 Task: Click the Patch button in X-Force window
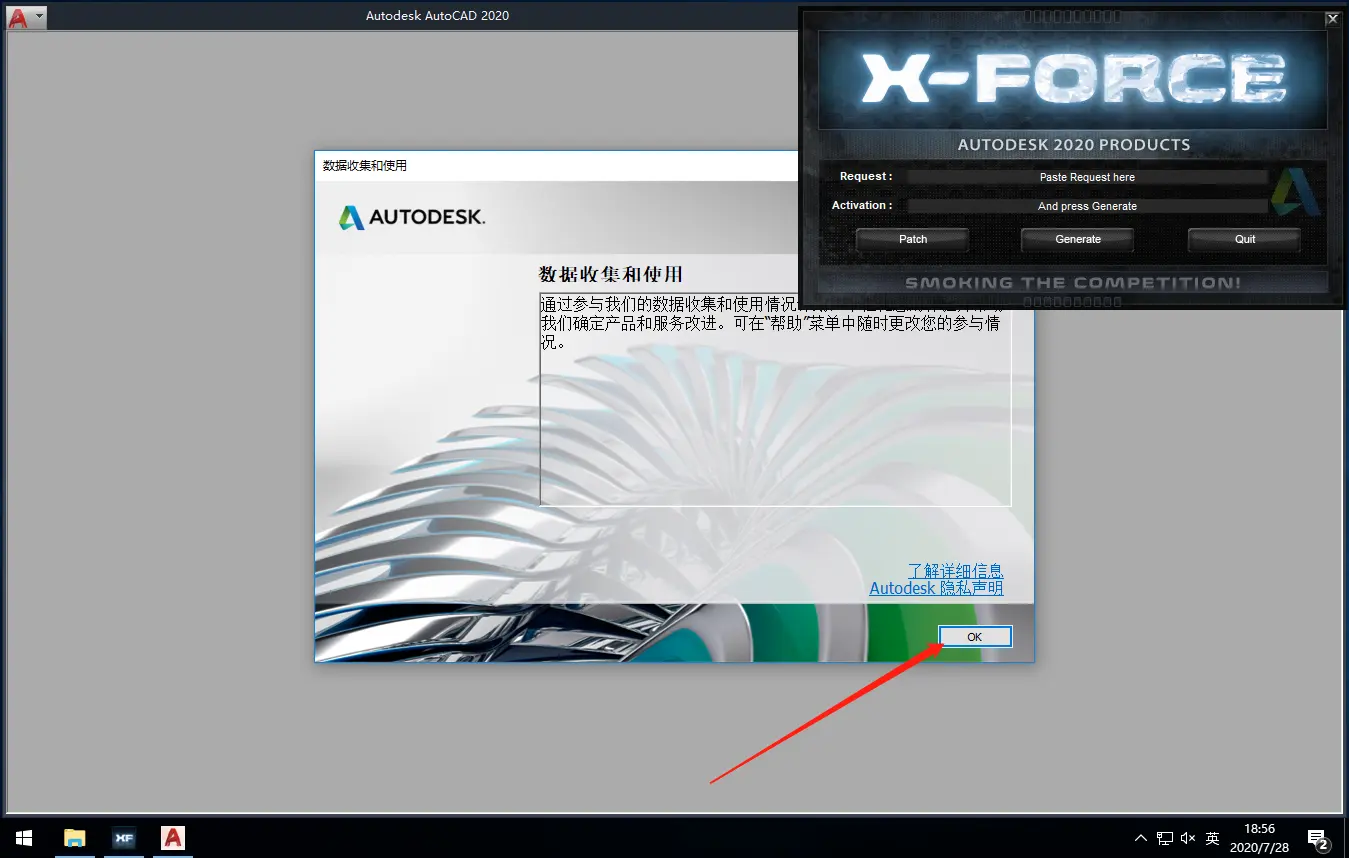913,240
